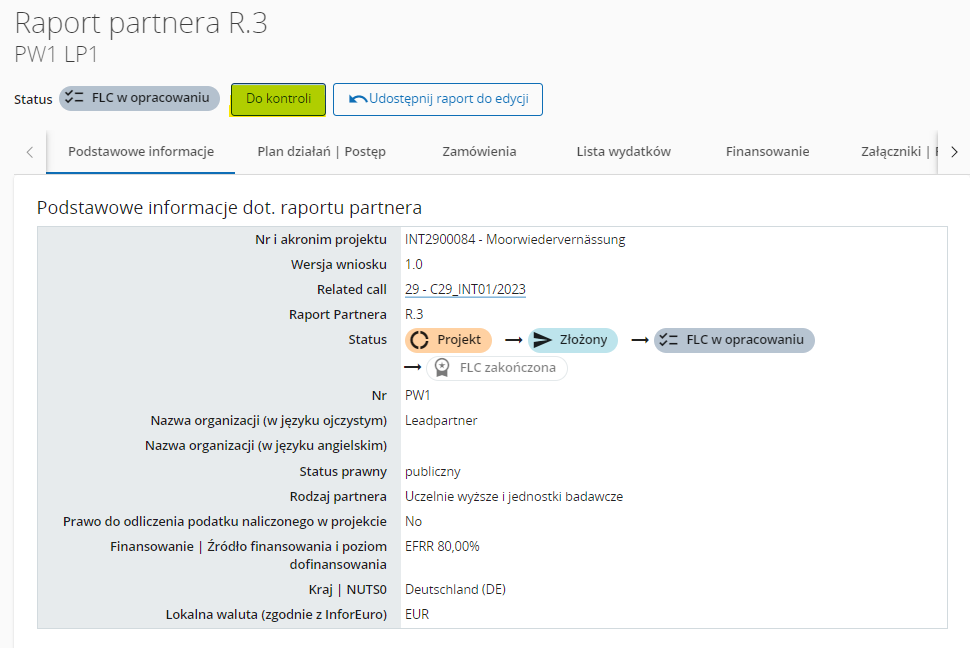
Task: Switch to the Podstawowe informacje tab
Action: click(141, 152)
